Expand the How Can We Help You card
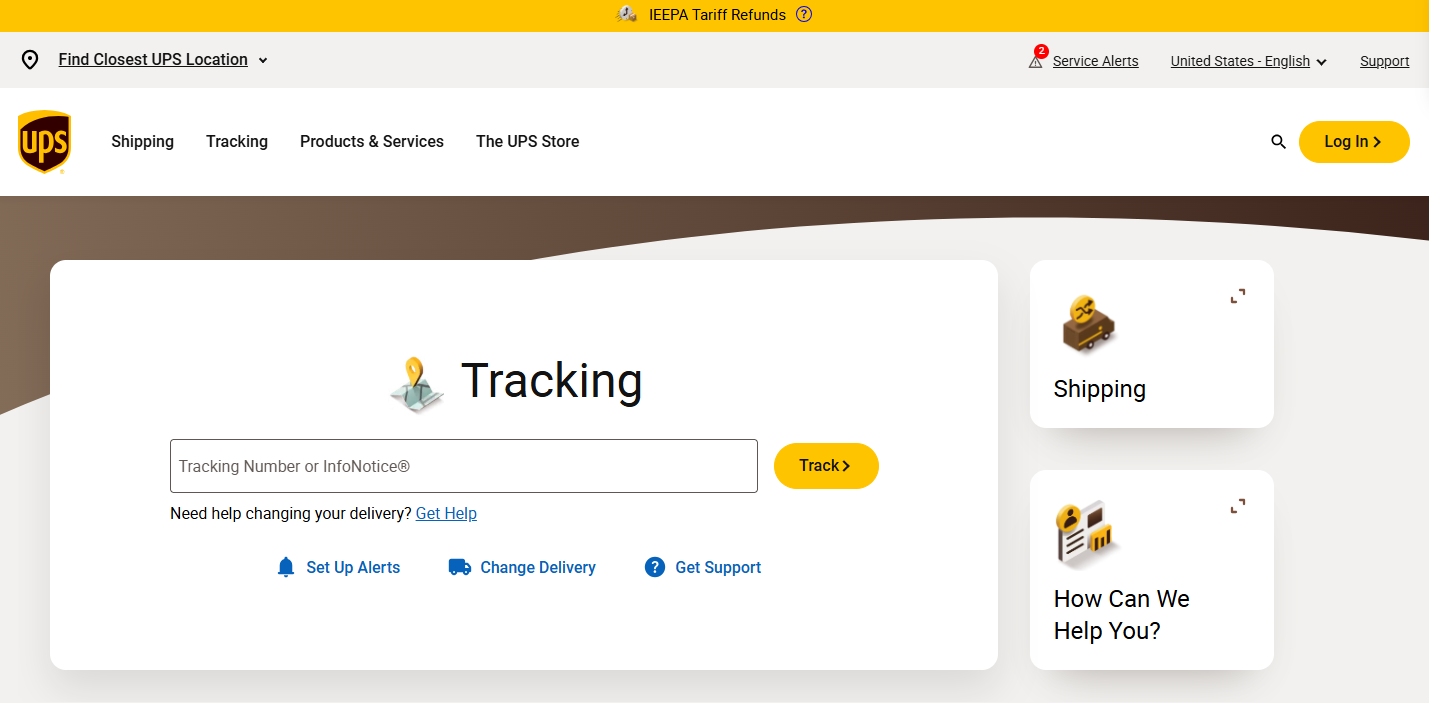The image size is (1429, 703). (x=1238, y=506)
